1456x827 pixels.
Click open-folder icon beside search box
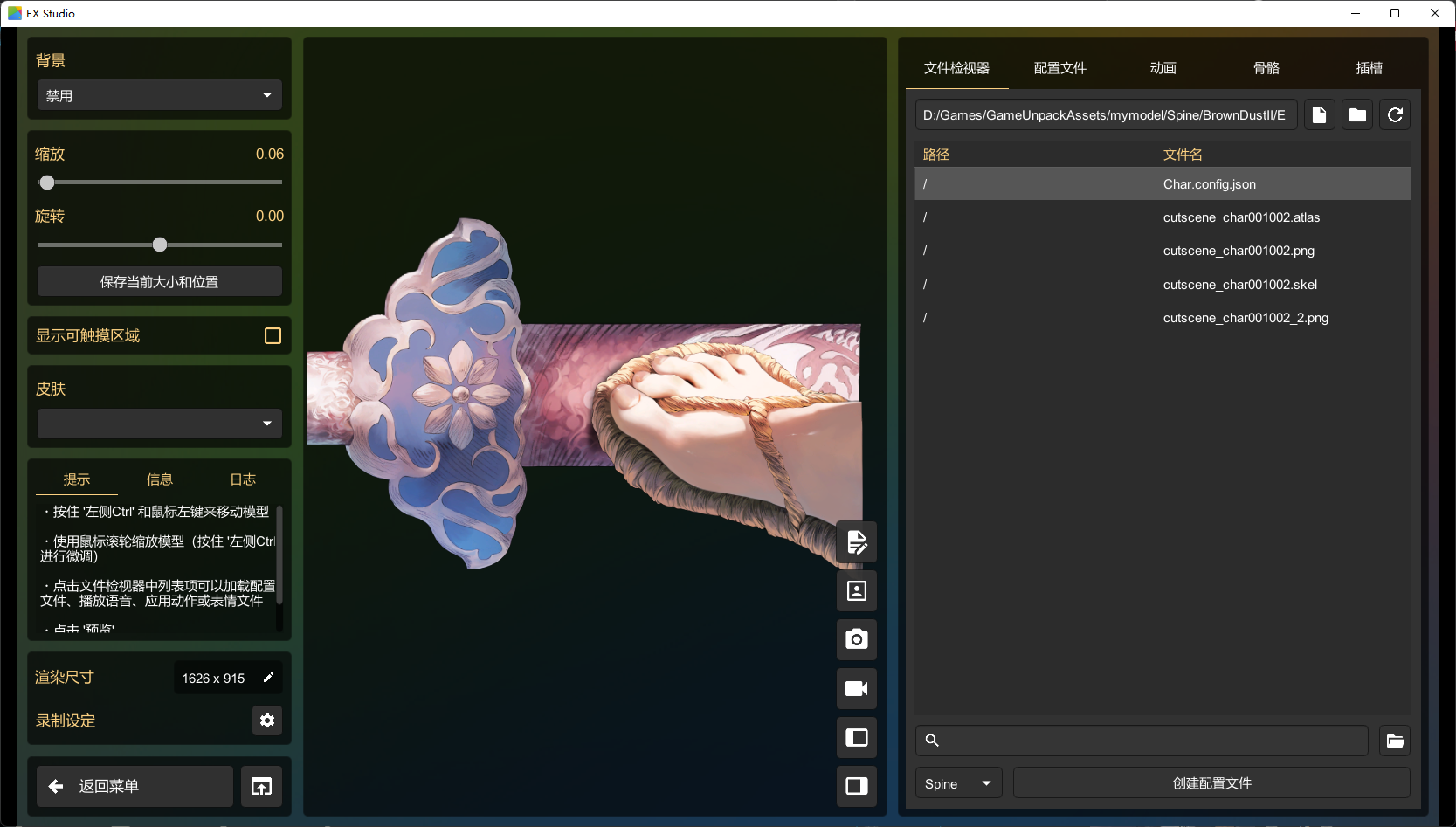click(x=1395, y=741)
